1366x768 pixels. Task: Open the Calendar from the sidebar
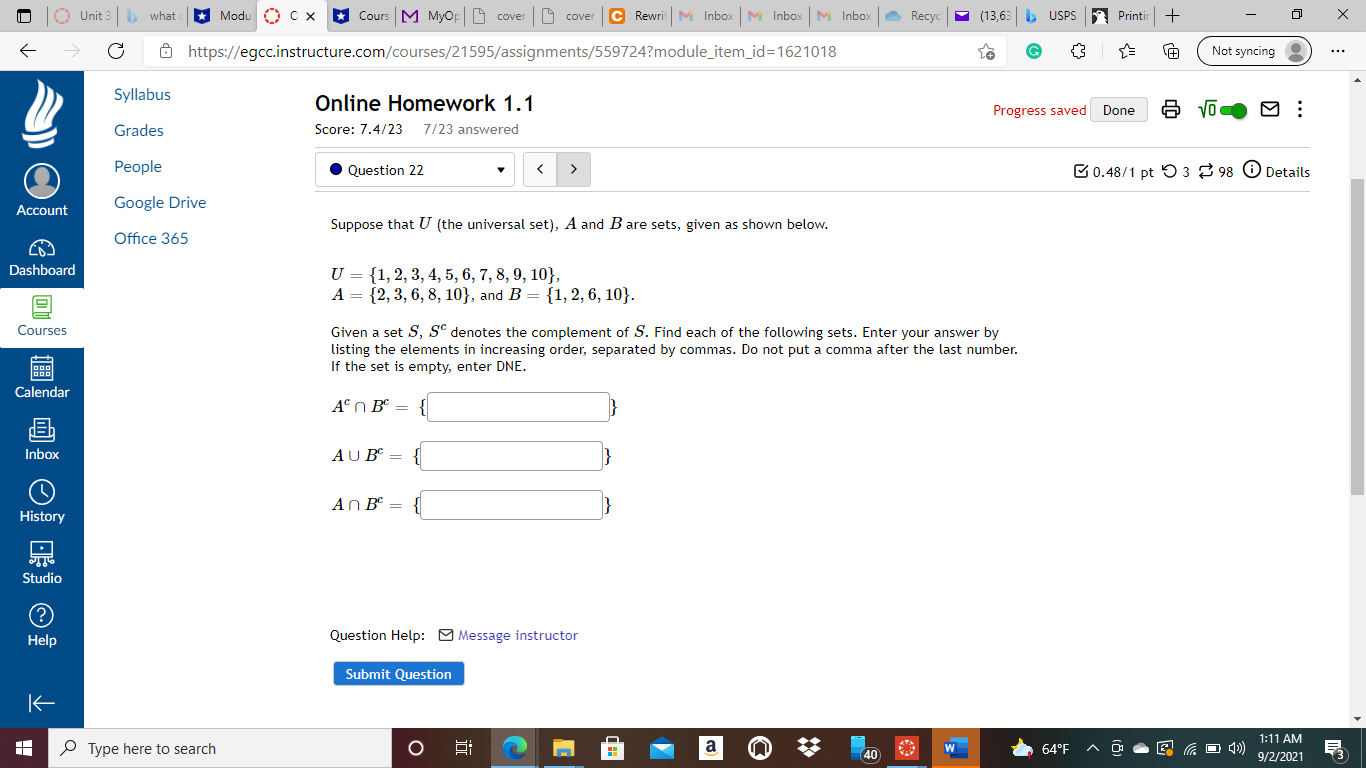41,380
